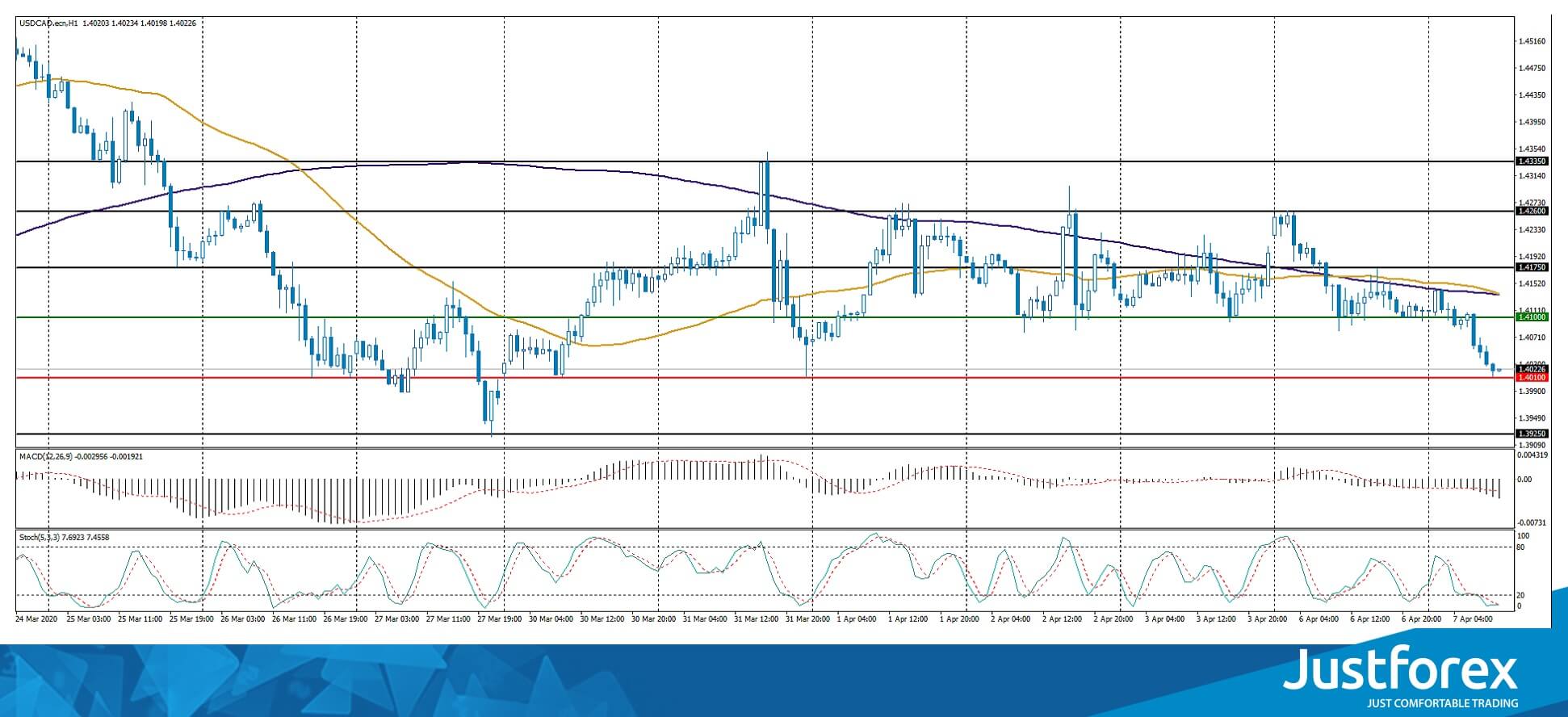
Task: Click the 1.39490 price axis value
Action: tap(1532, 418)
